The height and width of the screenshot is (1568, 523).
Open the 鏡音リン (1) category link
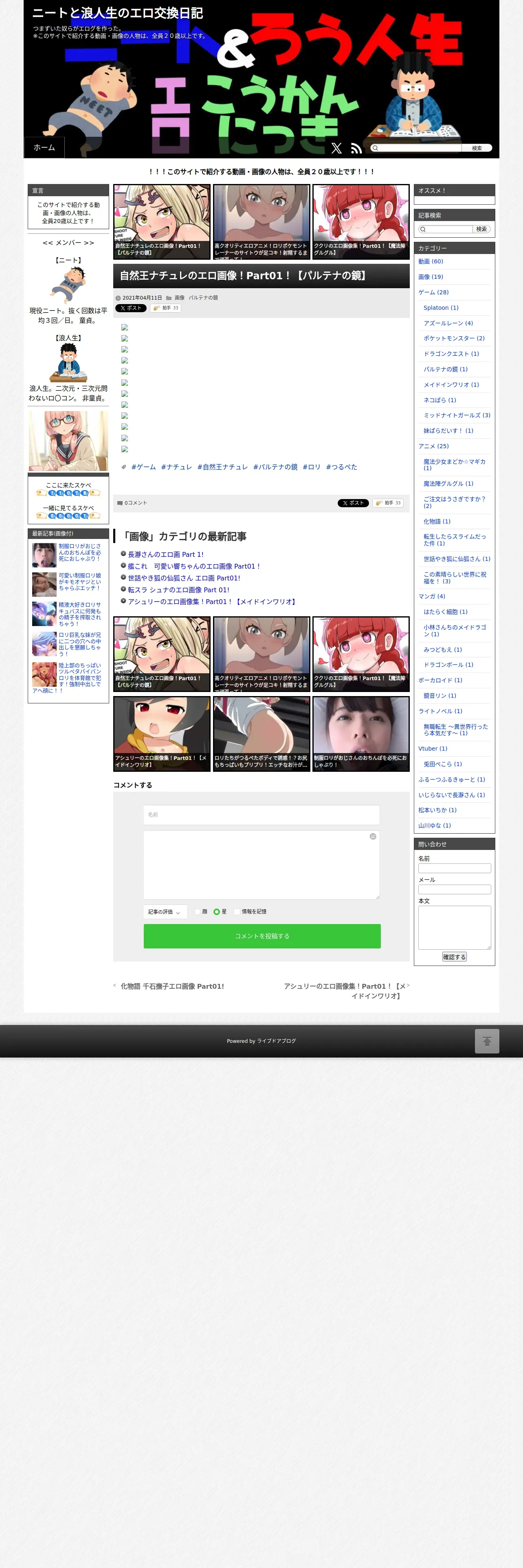[x=439, y=696]
